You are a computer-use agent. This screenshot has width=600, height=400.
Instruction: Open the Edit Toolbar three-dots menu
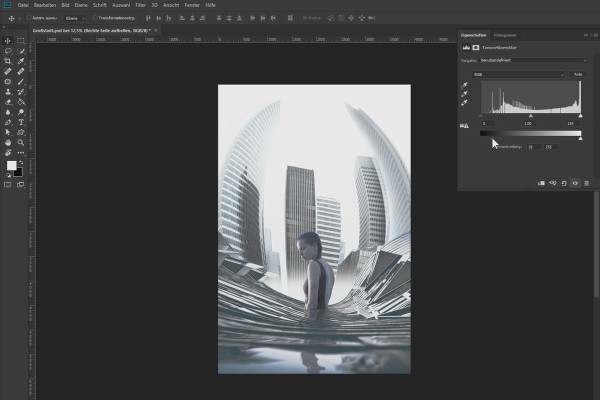coord(21,153)
